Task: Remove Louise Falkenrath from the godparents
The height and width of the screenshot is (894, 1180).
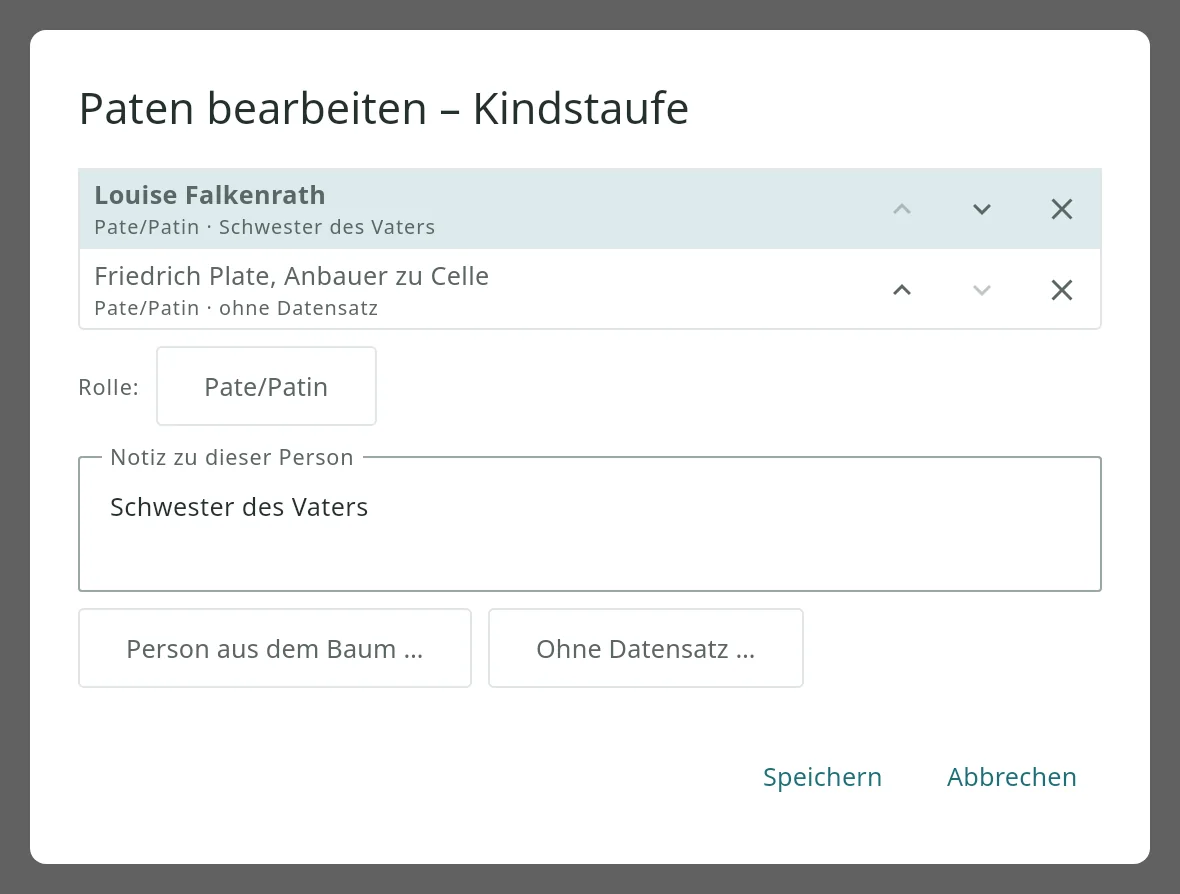Action: click(1061, 209)
